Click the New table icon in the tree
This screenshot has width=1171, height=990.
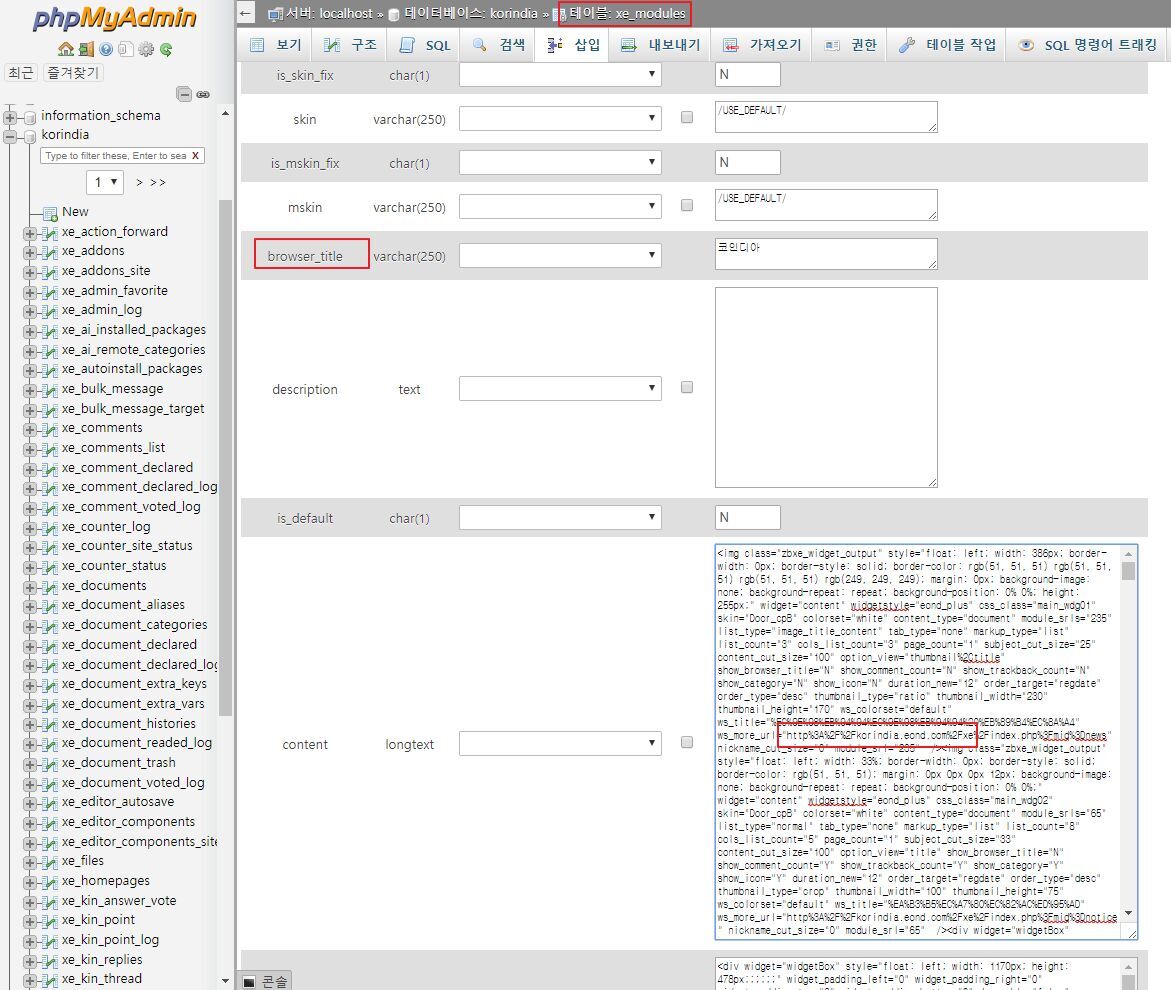pyautogui.click(x=50, y=213)
